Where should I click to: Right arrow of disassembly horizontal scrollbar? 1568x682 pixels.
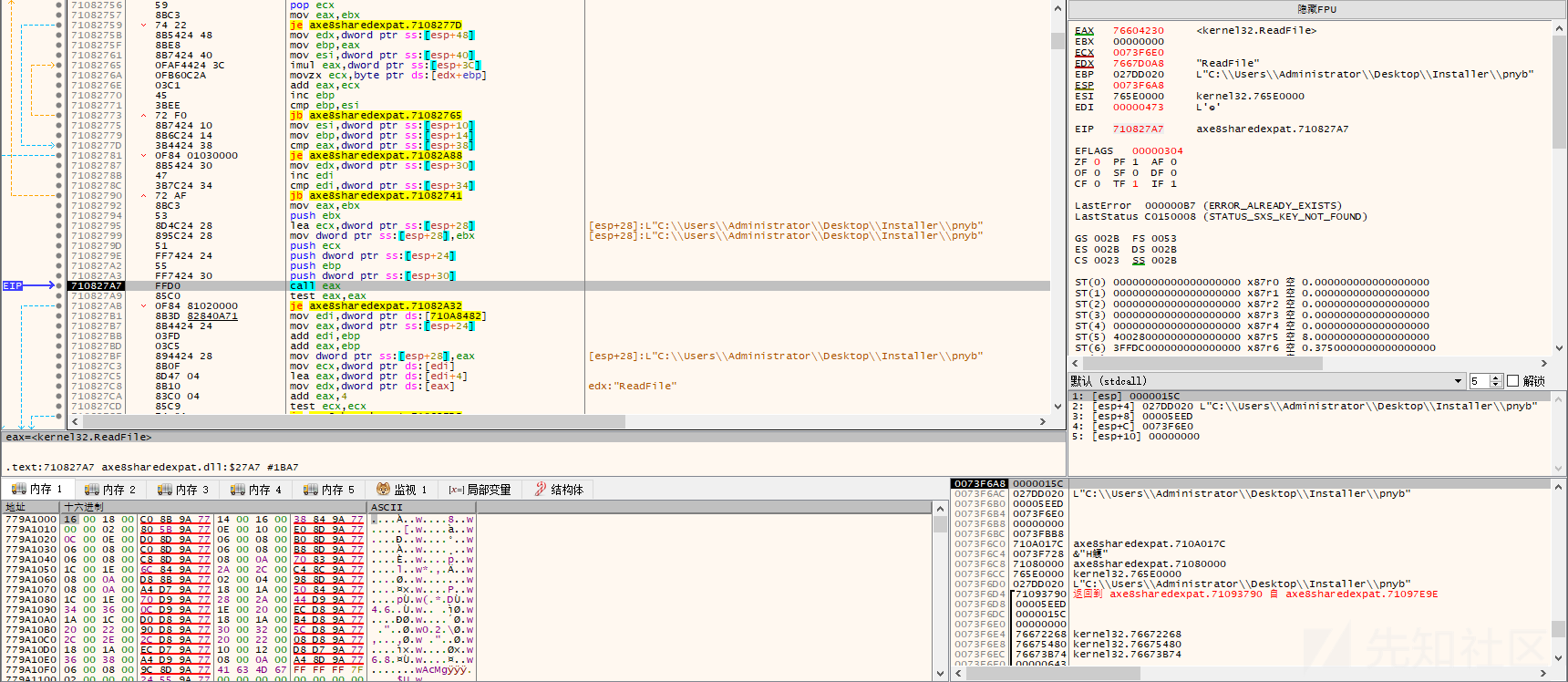[1043, 421]
